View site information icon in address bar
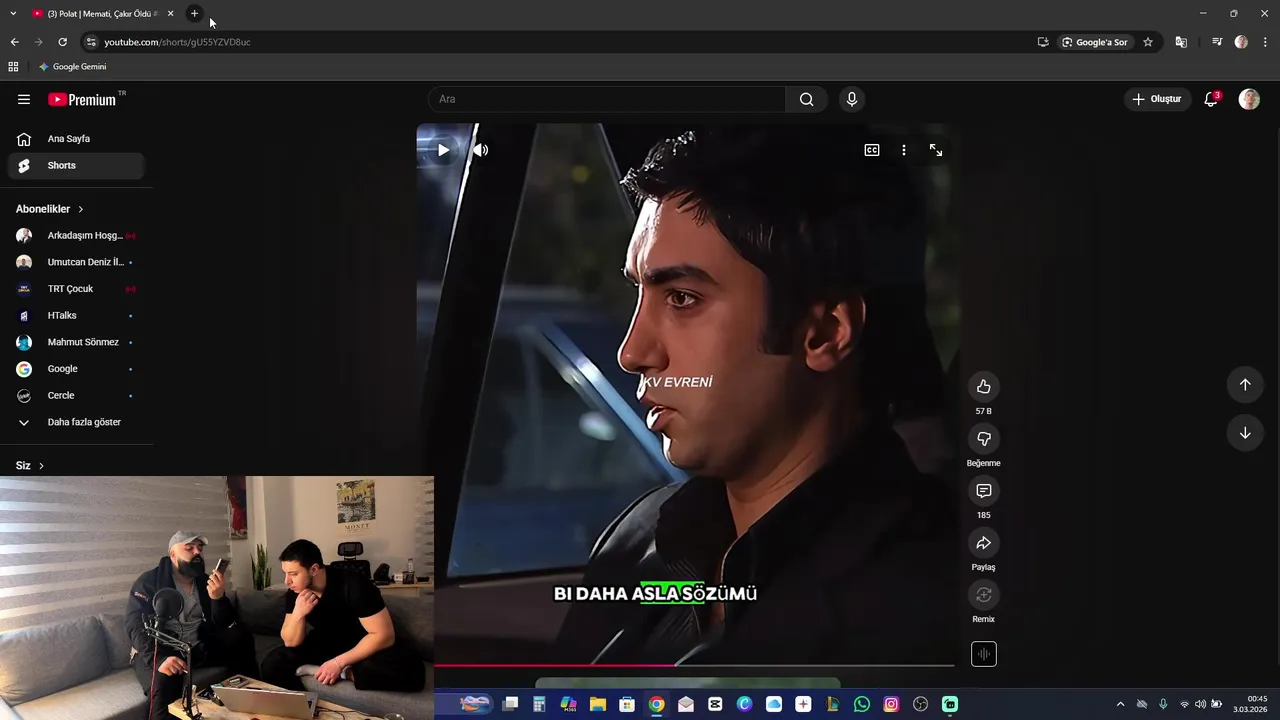This screenshot has height=720, width=1280. (x=91, y=42)
